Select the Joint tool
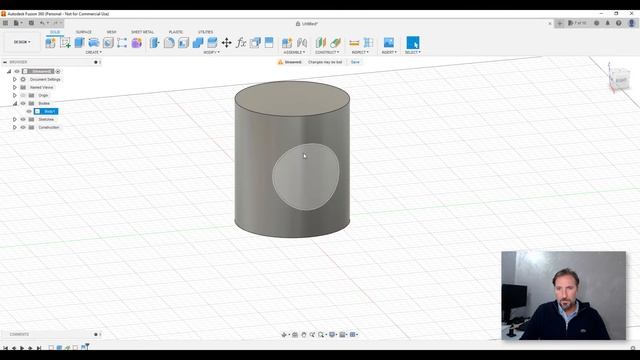Image resolution: width=640 pixels, height=360 pixels. [x=302, y=43]
